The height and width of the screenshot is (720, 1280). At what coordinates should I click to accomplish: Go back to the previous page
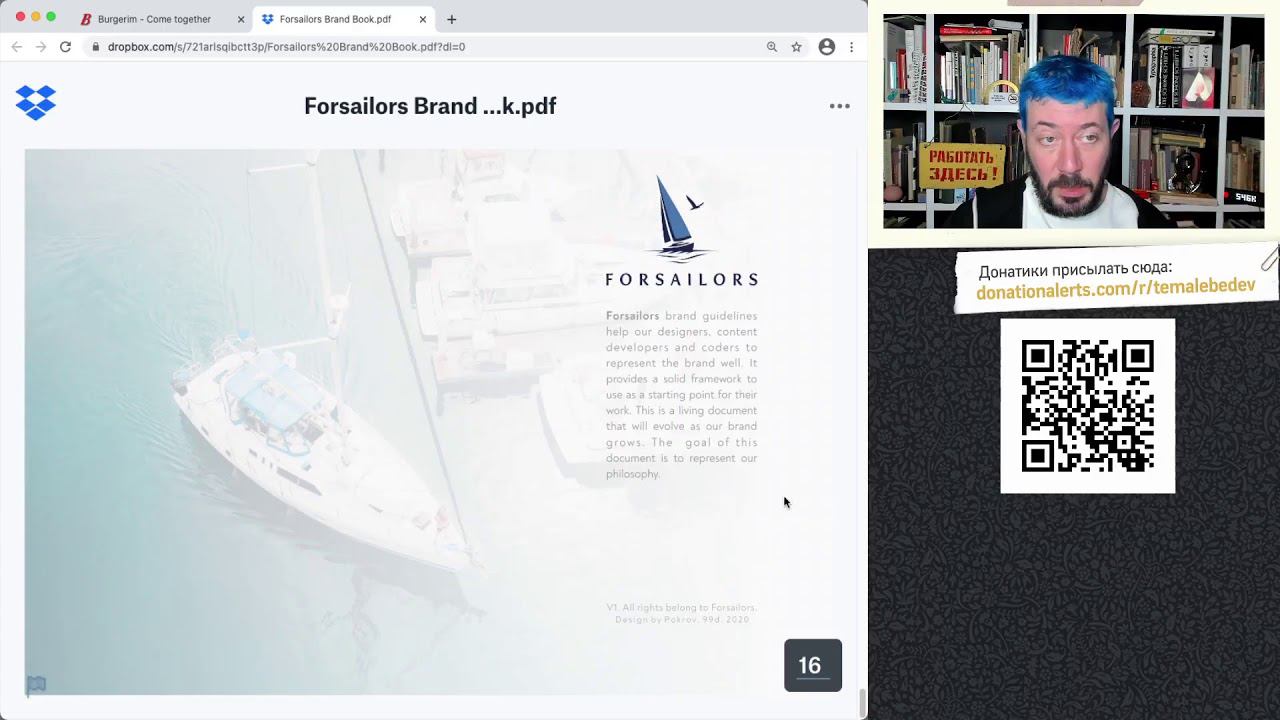(16, 47)
